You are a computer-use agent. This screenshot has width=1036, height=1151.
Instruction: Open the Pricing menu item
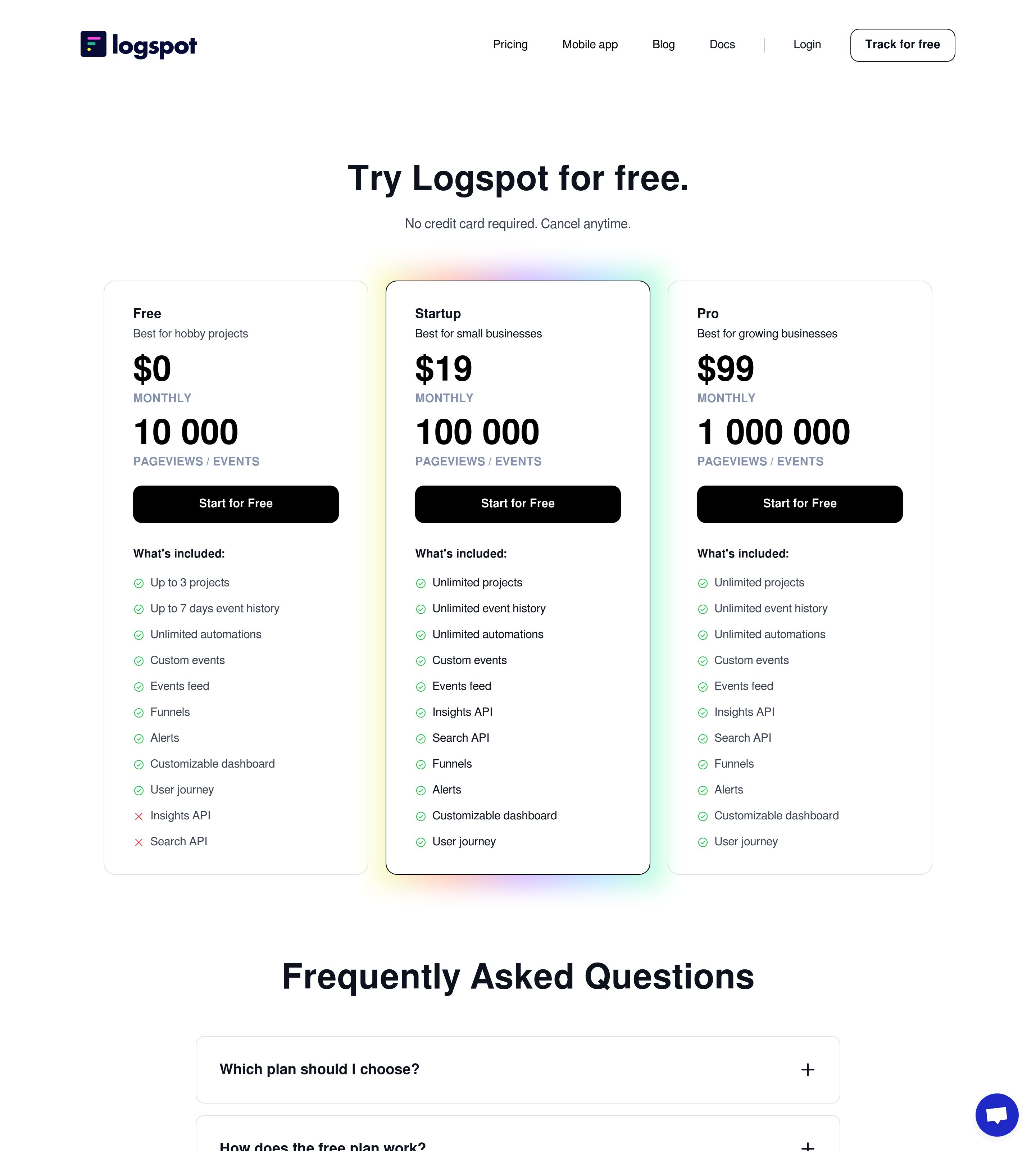click(510, 44)
